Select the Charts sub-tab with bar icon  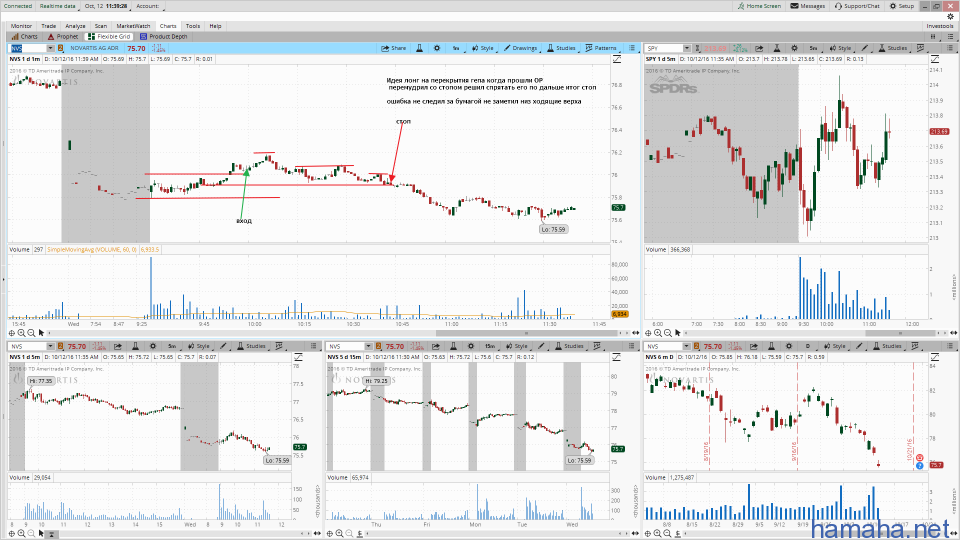(x=25, y=36)
